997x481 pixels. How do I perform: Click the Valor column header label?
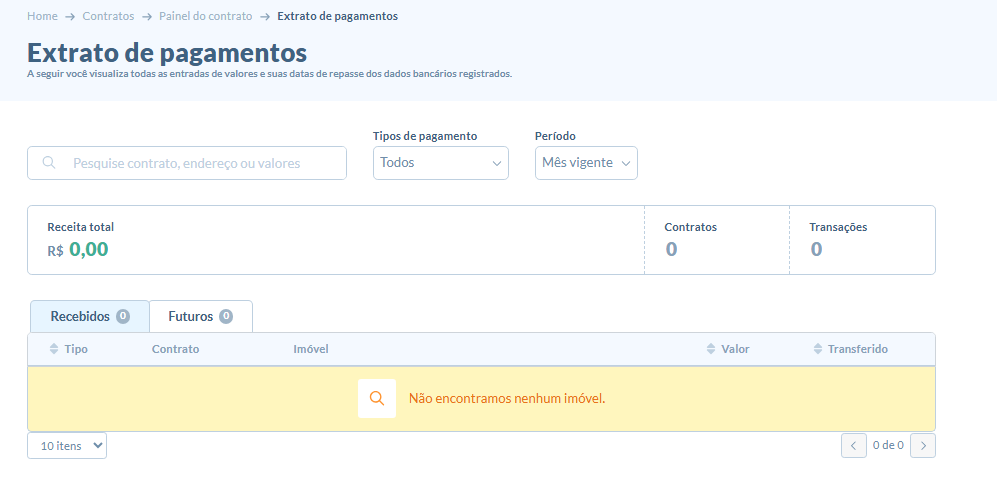(x=736, y=349)
